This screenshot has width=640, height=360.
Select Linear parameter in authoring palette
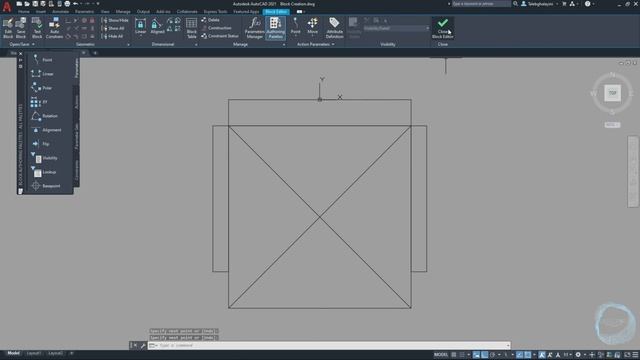pyautogui.click(x=43, y=74)
